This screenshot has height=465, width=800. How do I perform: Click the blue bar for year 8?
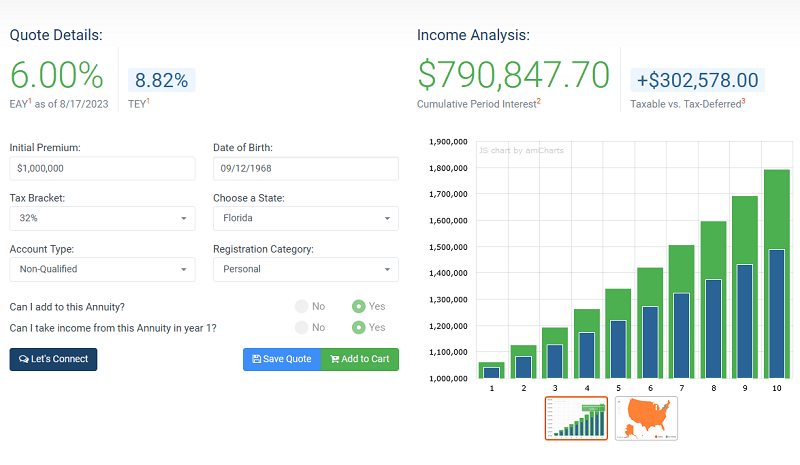coord(713,329)
